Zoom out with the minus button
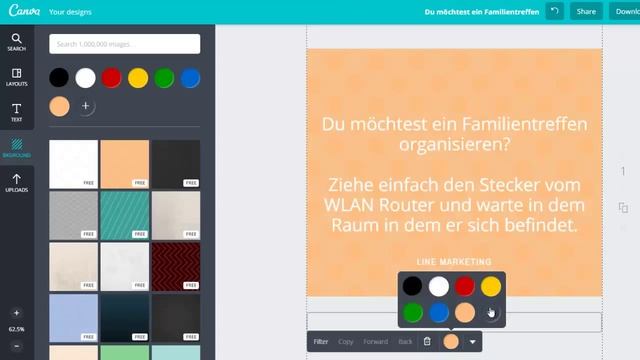 (16, 346)
